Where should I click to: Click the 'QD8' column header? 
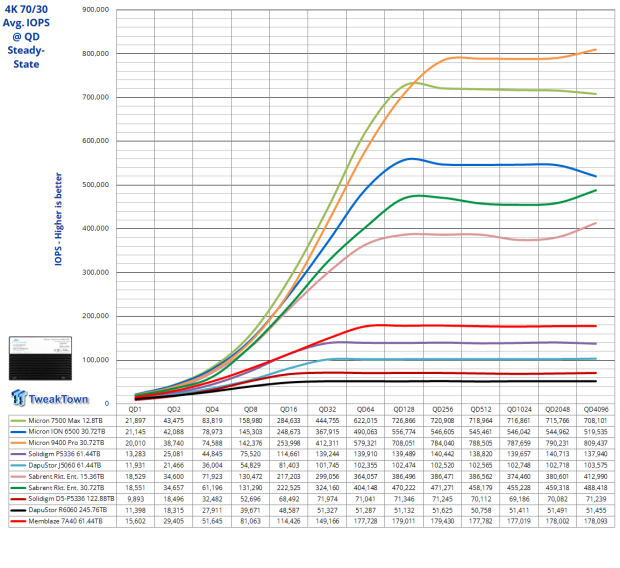[250, 409]
